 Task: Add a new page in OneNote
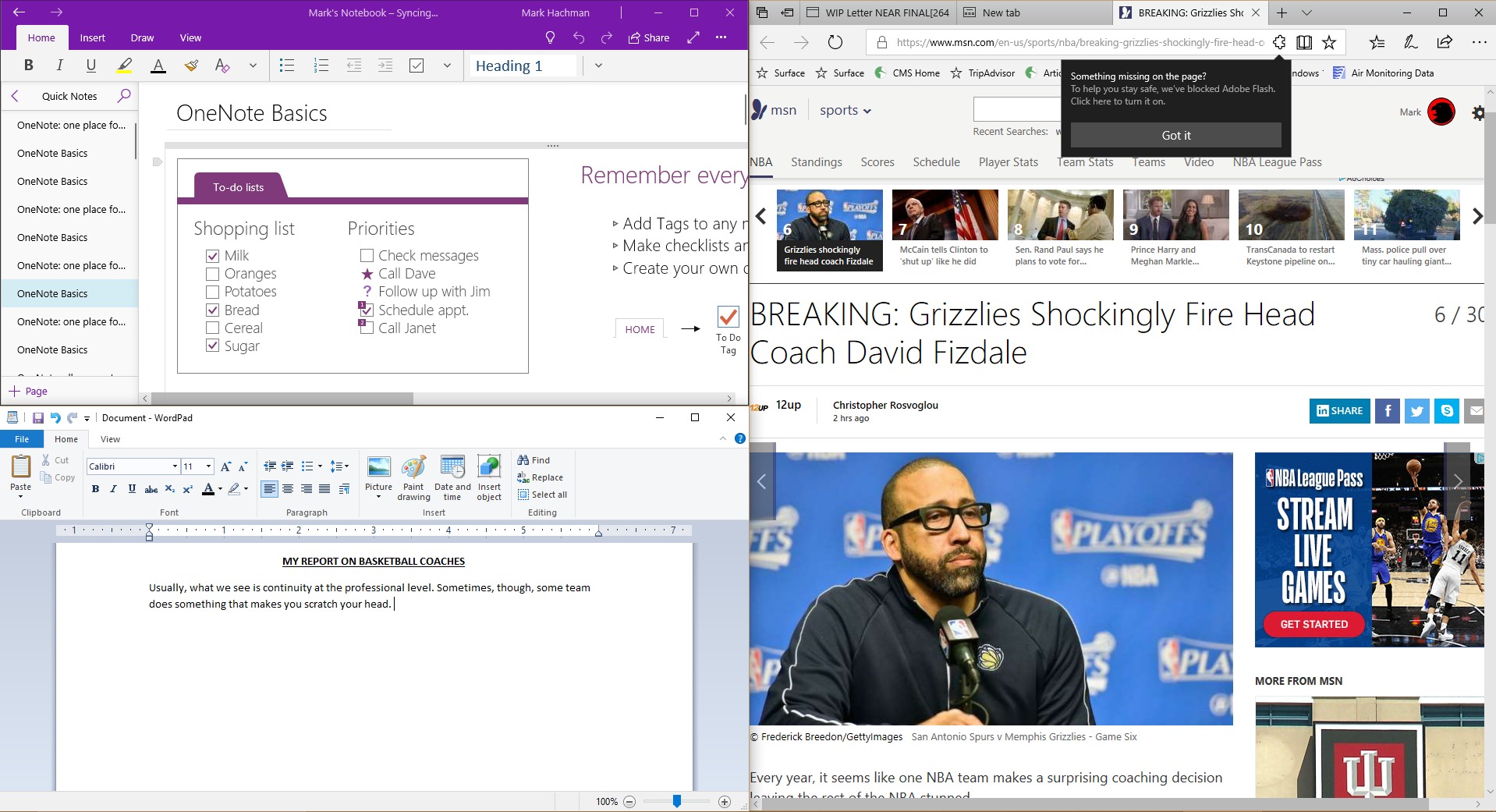pyautogui.click(x=28, y=391)
